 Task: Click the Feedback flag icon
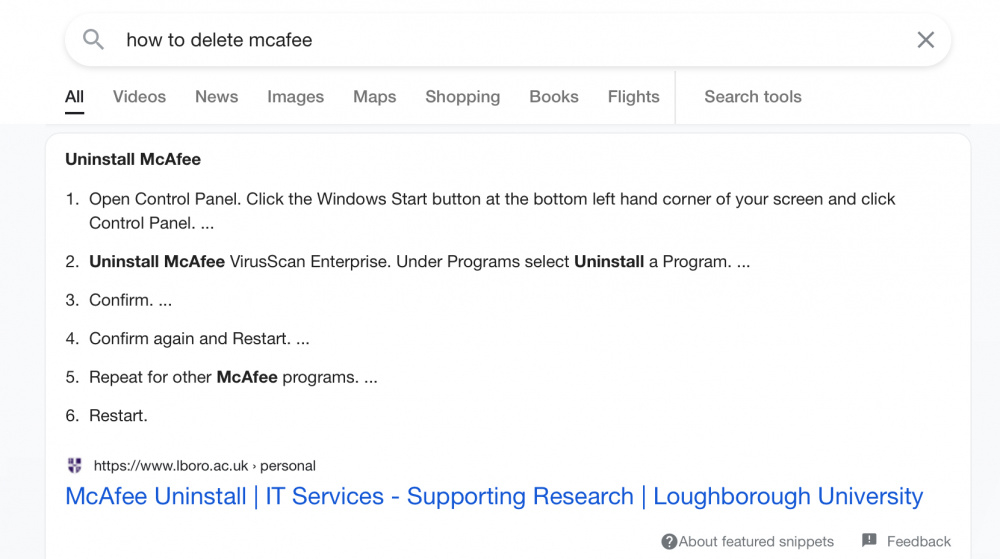(x=869, y=541)
